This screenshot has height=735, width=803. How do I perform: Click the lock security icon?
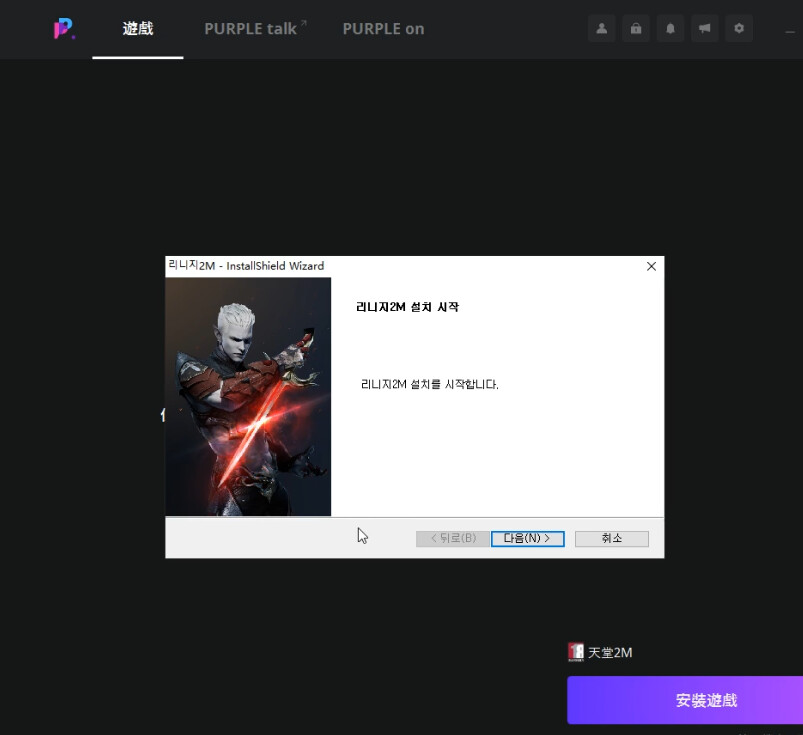click(635, 28)
